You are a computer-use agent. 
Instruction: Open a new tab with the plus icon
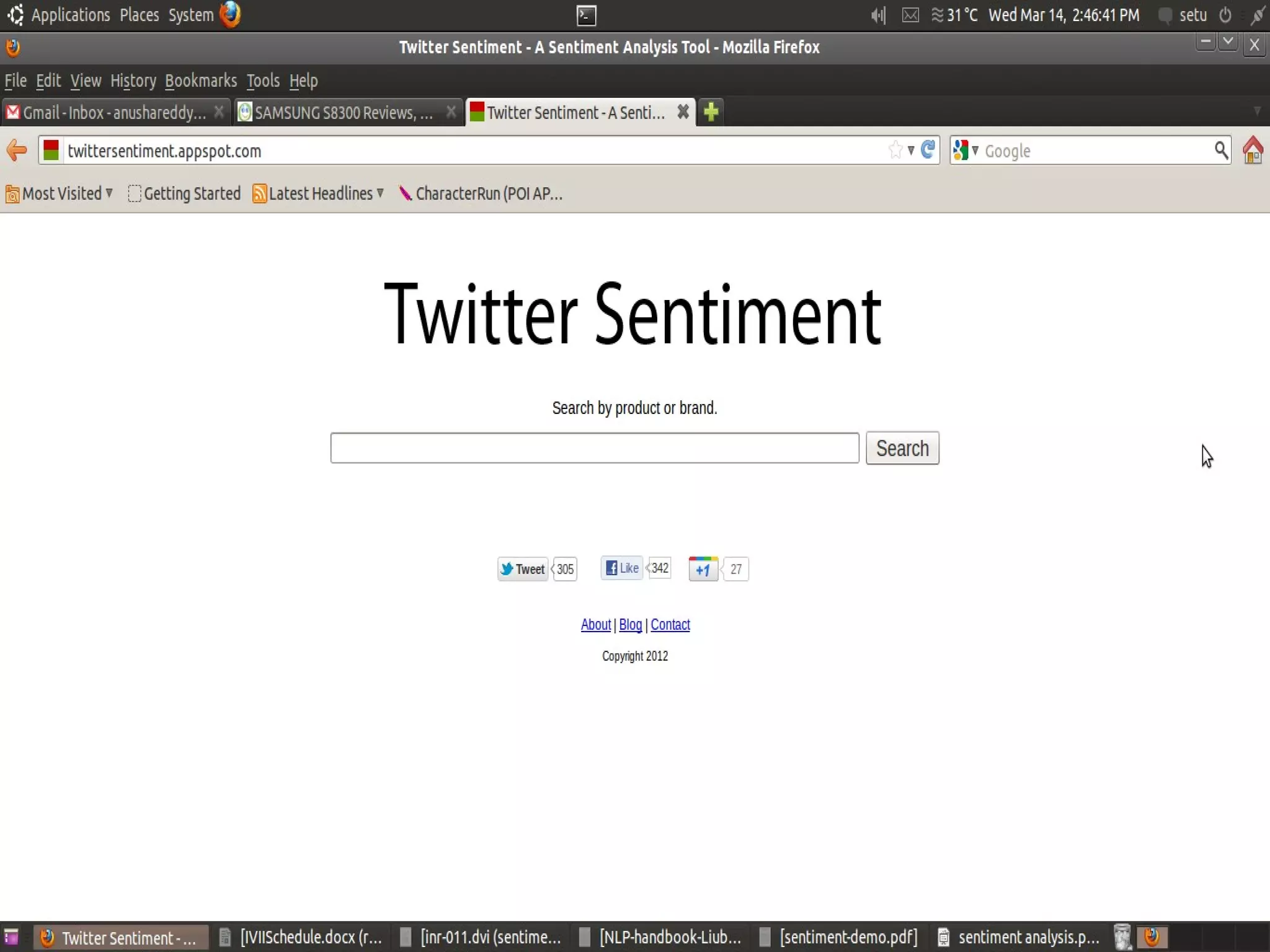(x=711, y=112)
